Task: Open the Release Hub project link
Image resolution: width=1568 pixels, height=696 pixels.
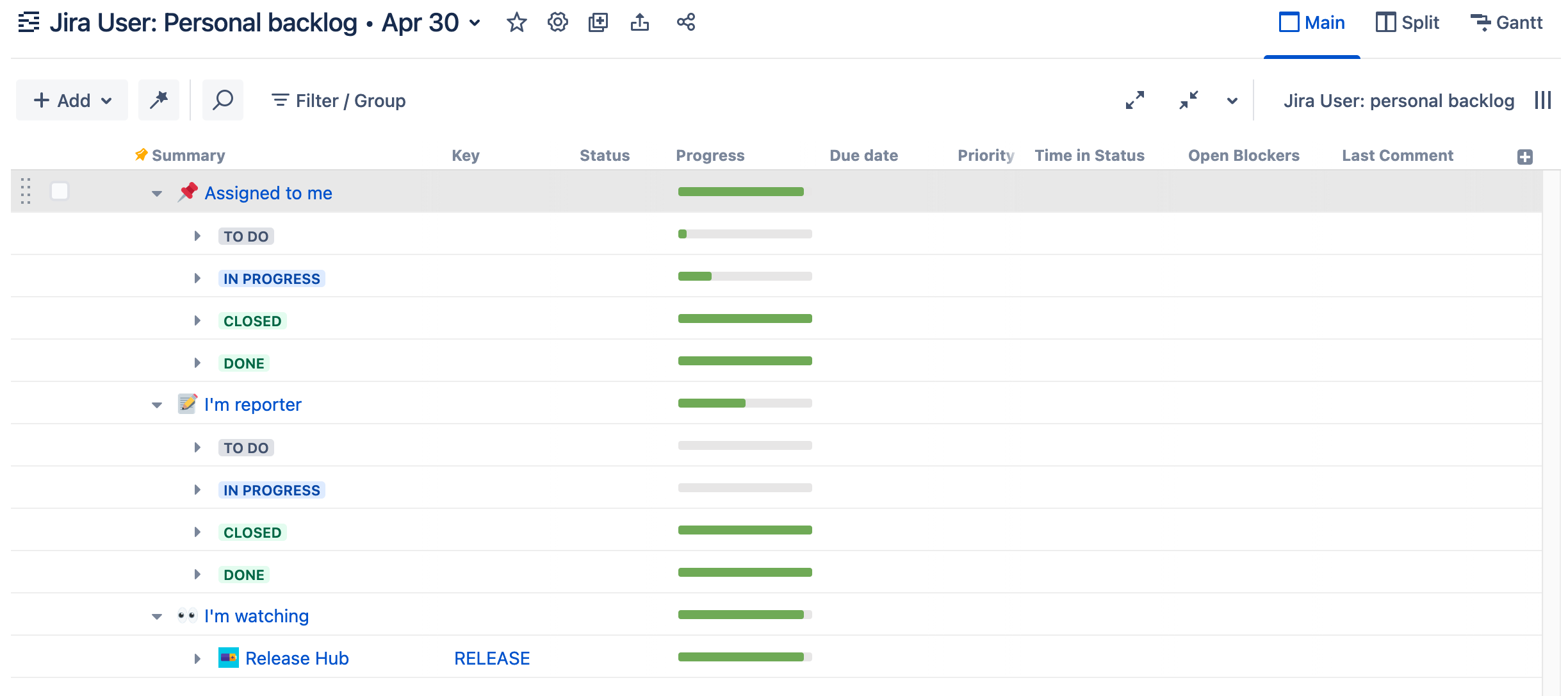Action: coord(297,658)
